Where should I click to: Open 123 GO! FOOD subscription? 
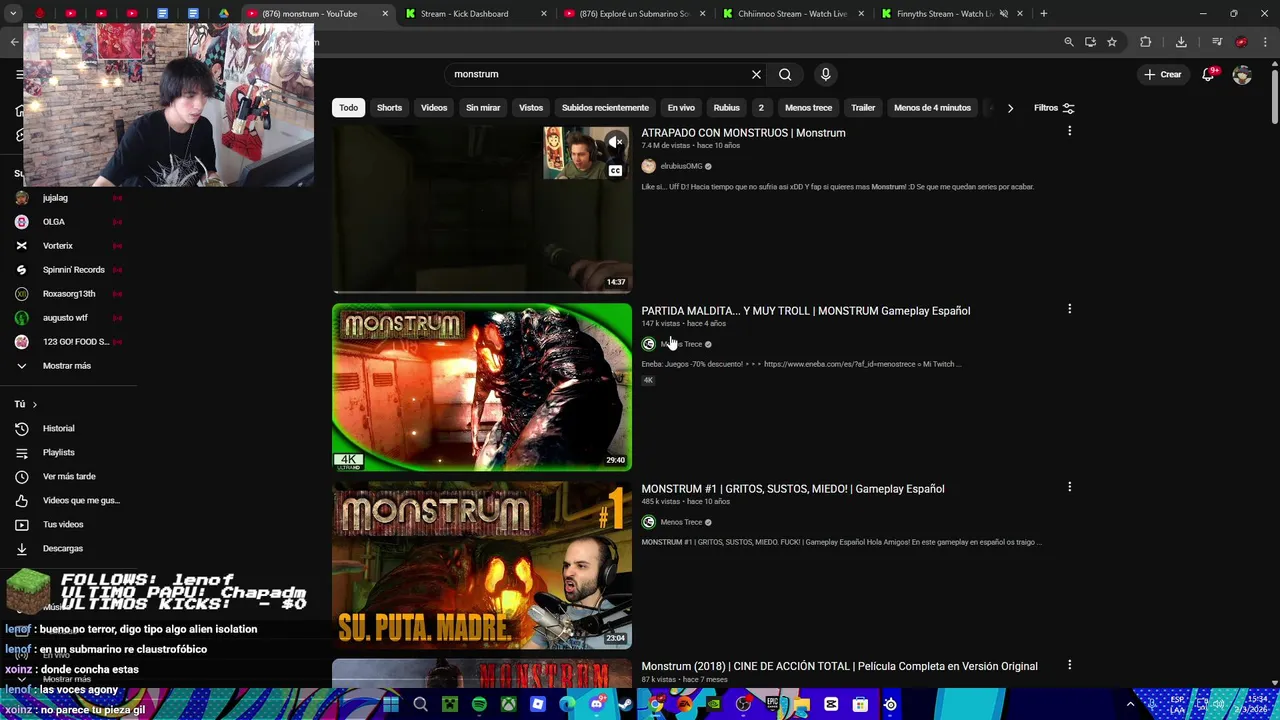click(x=68, y=342)
